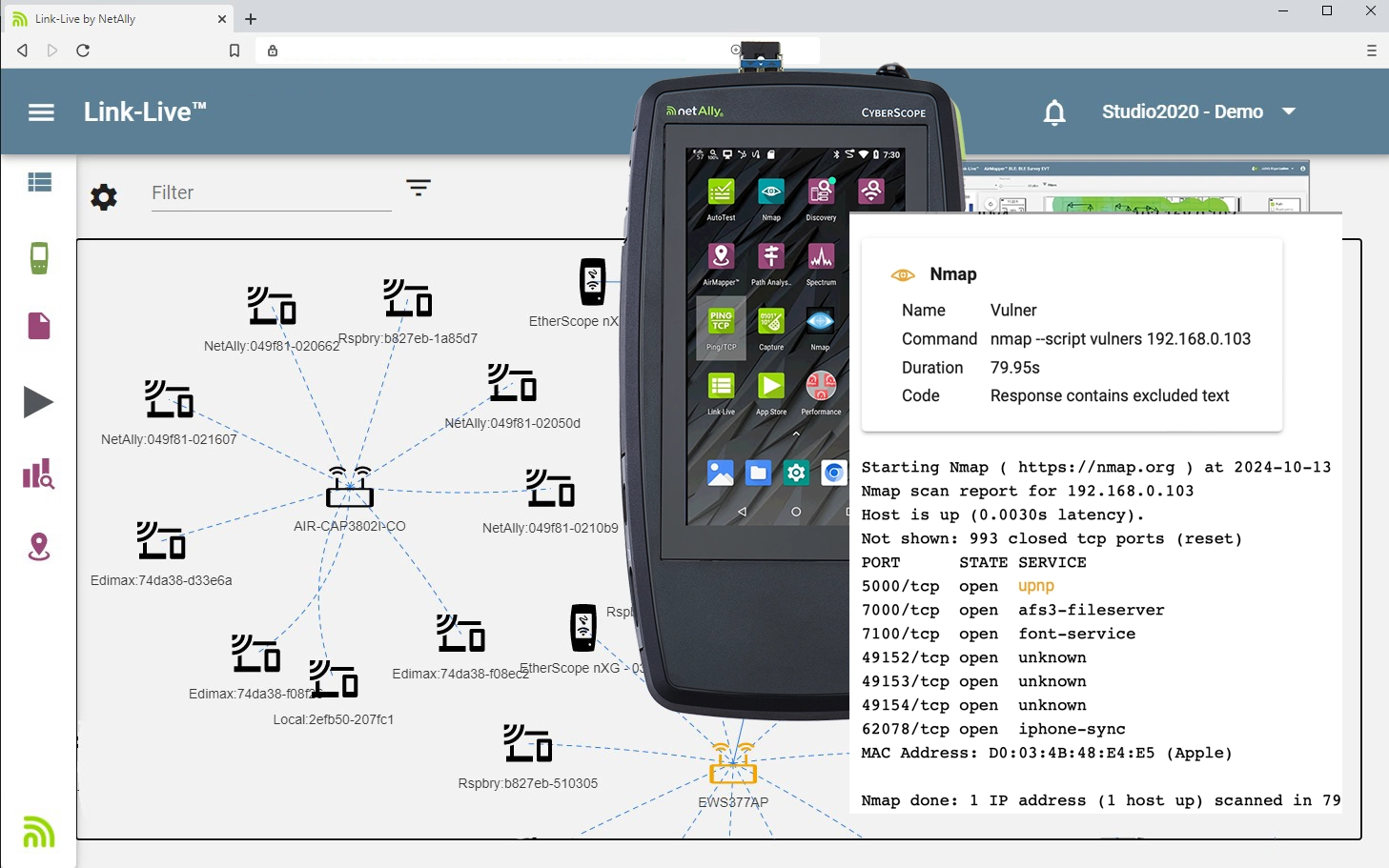The image size is (1389, 868).
Task: Select the Edimax:74da38-f08ec2 device node
Action: point(461,633)
